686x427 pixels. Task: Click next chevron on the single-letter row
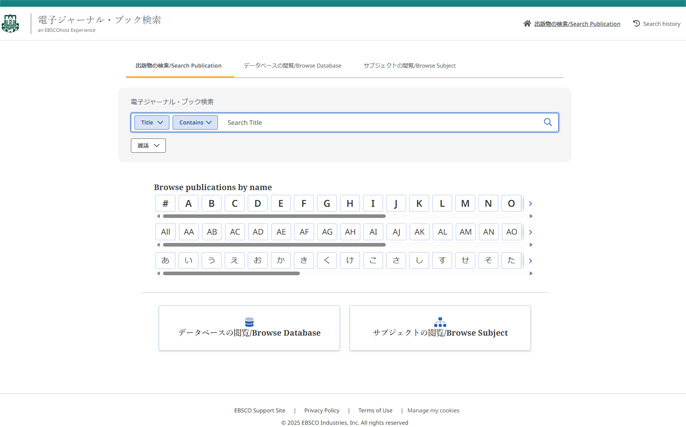click(530, 203)
